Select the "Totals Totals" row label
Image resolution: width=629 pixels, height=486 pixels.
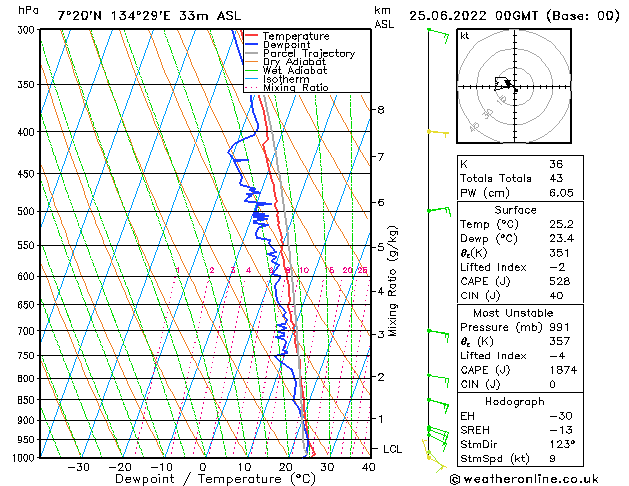click(495, 178)
